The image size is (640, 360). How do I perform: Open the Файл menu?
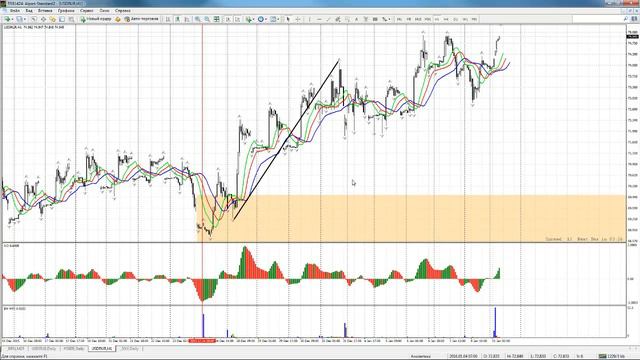(x=15, y=11)
